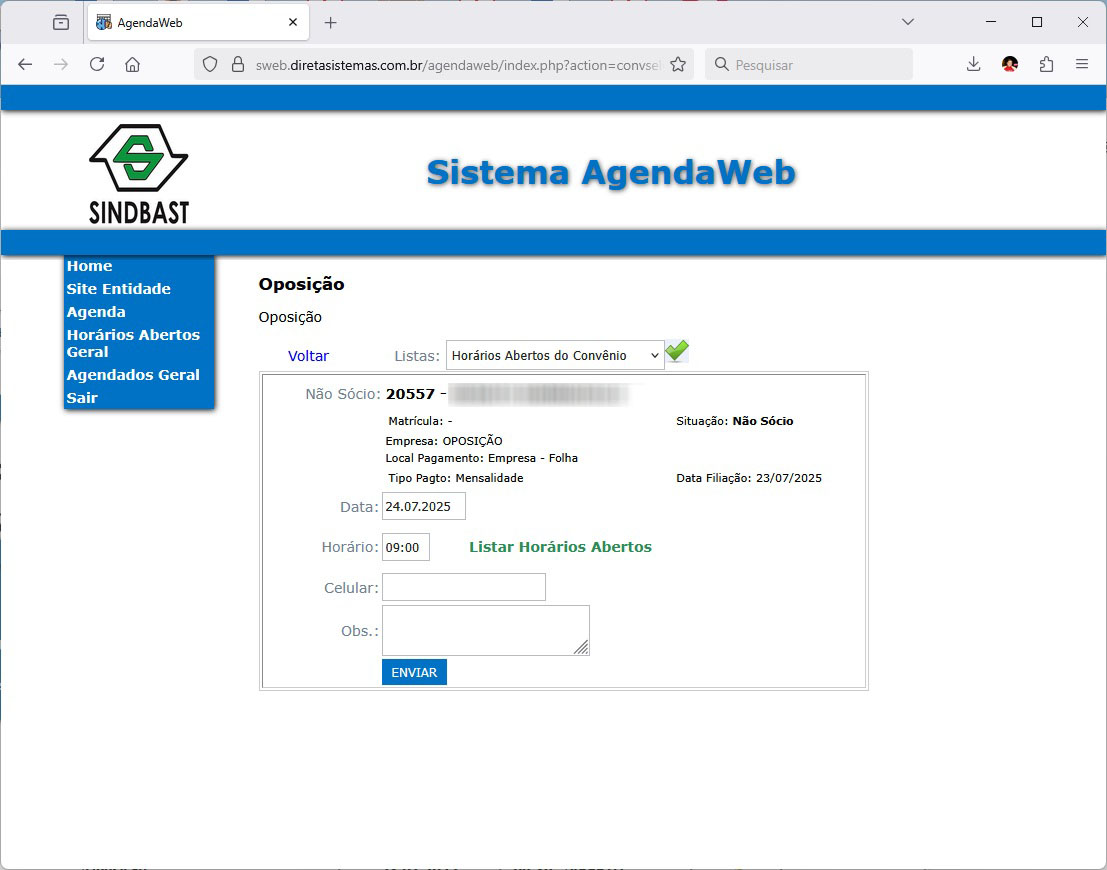Open the Firefox downloads panel
Image resolution: width=1107 pixels, height=870 pixels.
coord(973,65)
